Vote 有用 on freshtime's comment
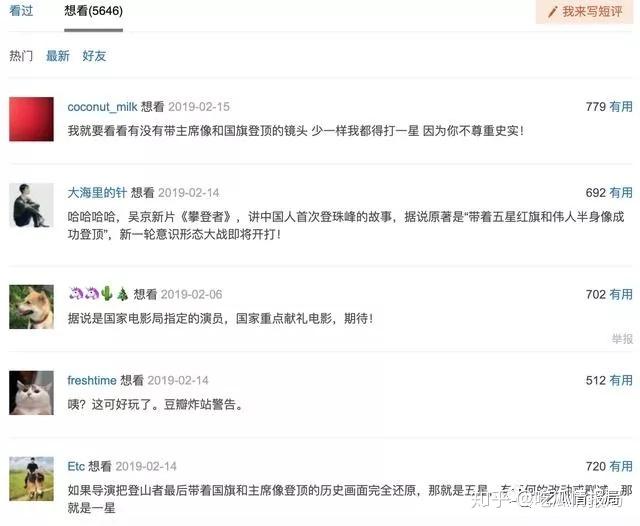 click(621, 380)
